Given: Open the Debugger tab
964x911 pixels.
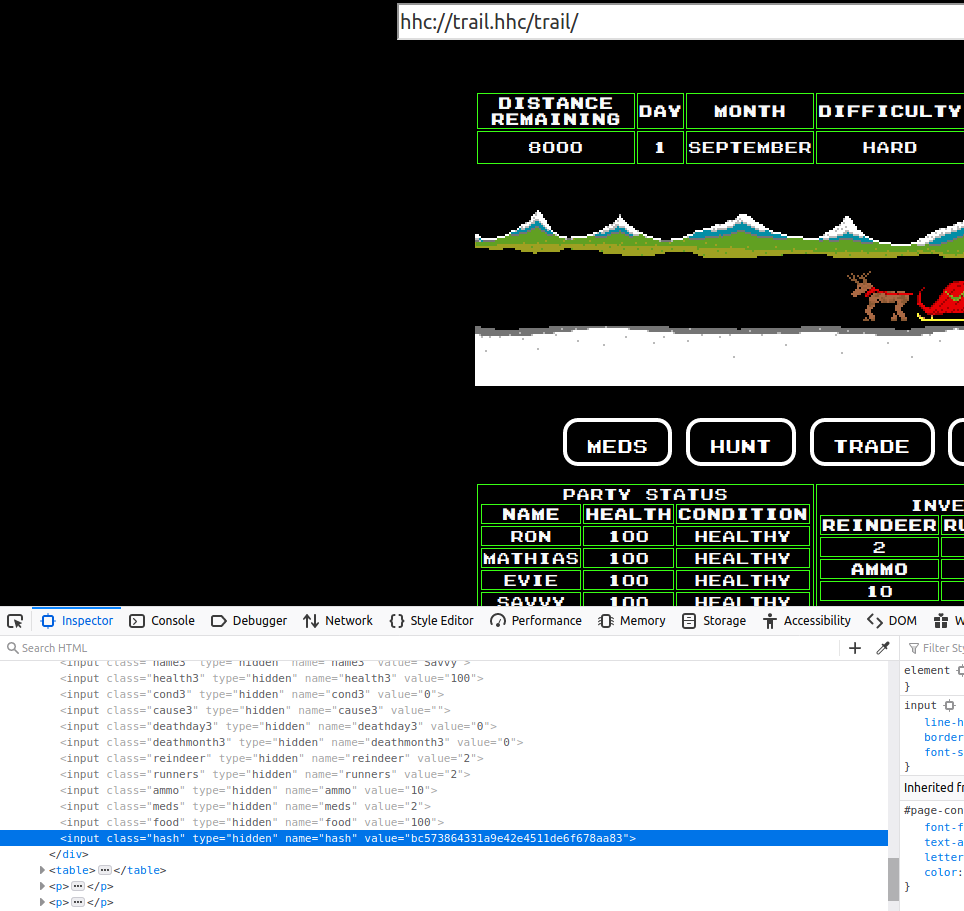Looking at the screenshot, I should pyautogui.click(x=249, y=621).
